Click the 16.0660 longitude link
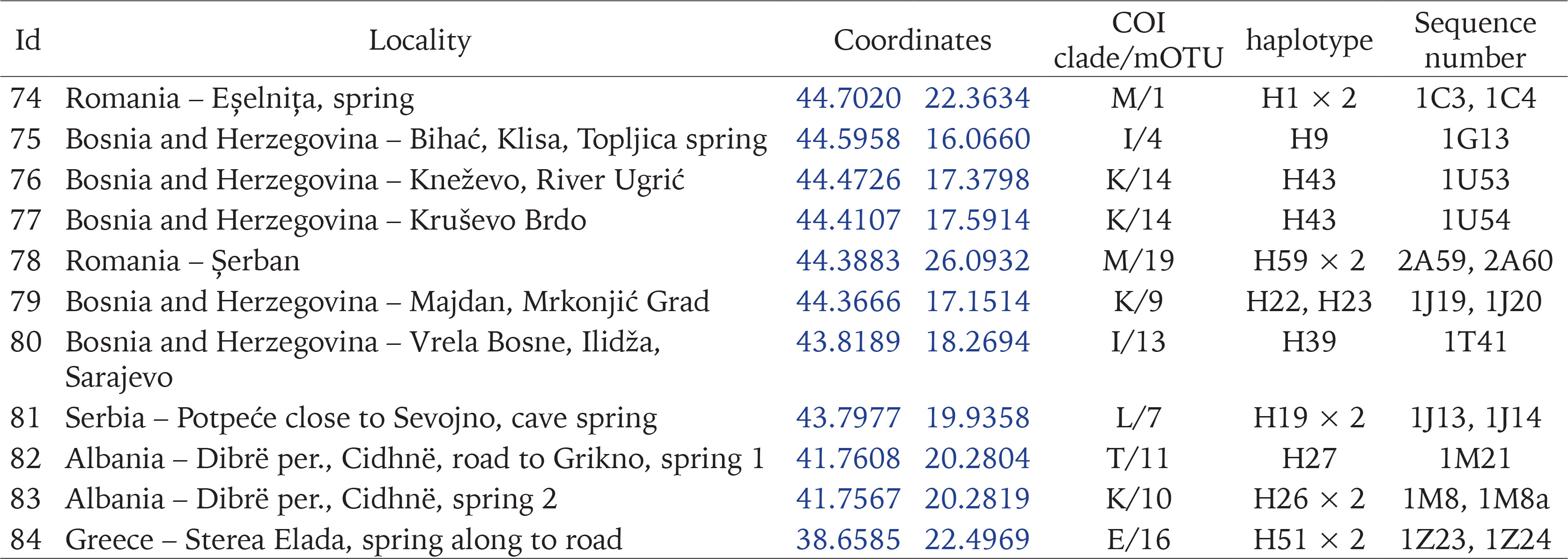1568x559 pixels. [977, 139]
